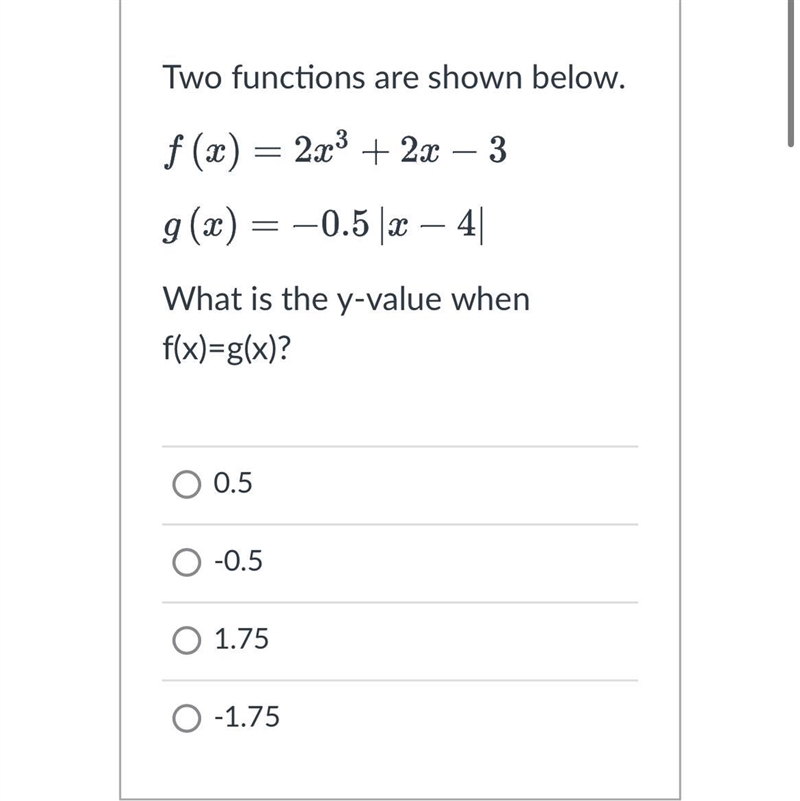
Task: Choose the 1.75 radio button
Action: (x=186, y=641)
